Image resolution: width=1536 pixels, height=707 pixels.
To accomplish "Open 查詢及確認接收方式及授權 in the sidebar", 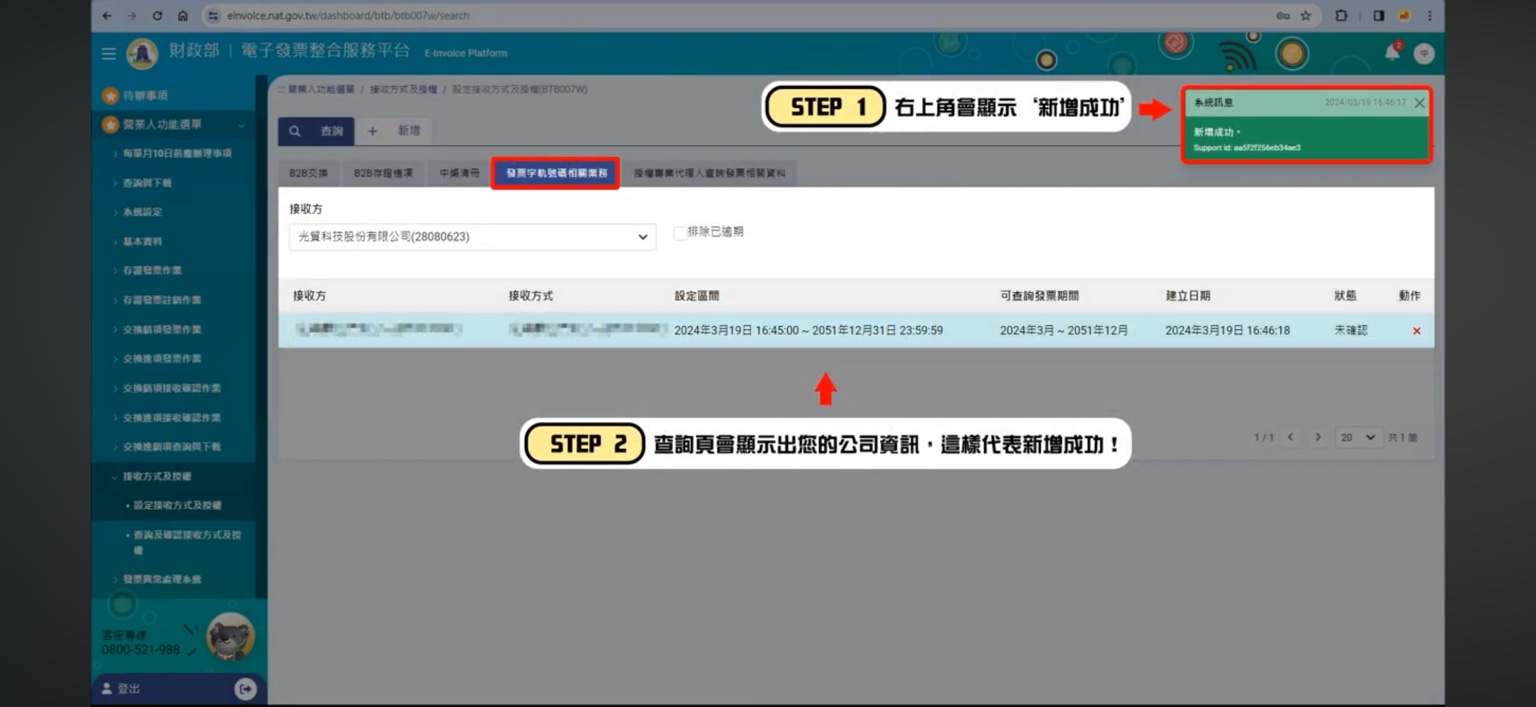I will pos(187,542).
